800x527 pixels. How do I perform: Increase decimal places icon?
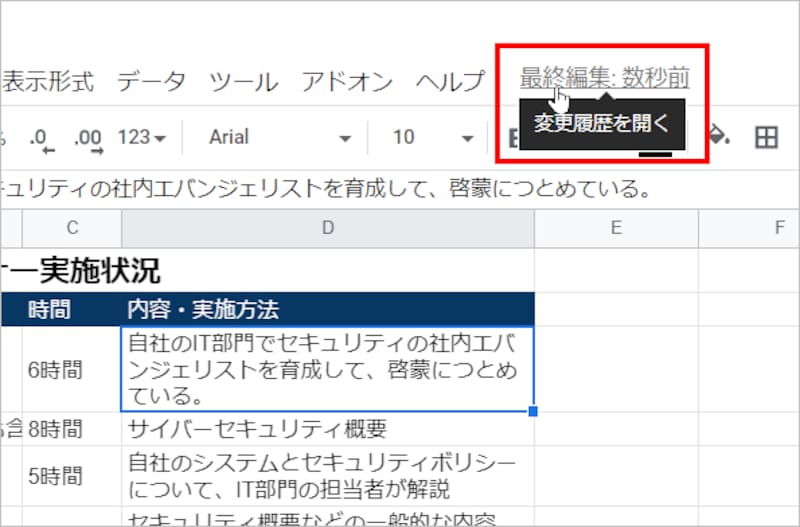click(x=88, y=139)
